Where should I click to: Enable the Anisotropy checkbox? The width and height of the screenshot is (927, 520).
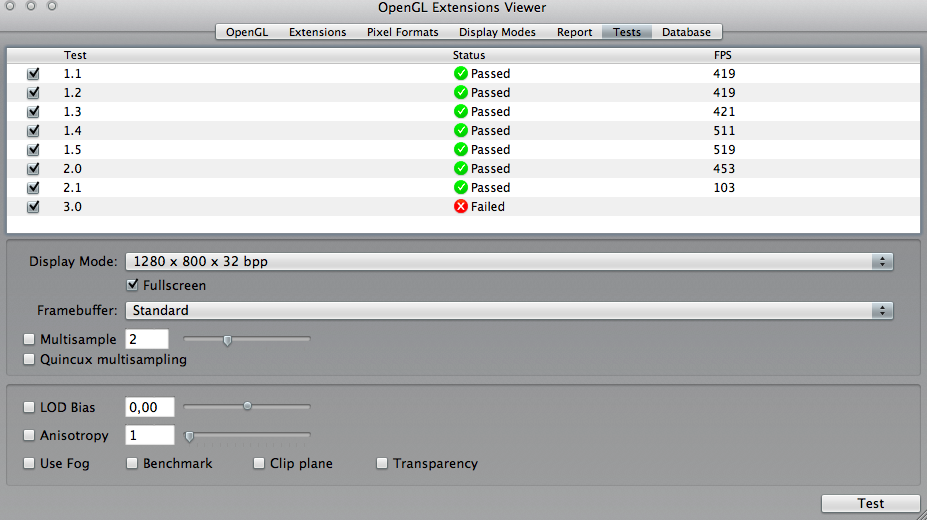(29, 436)
